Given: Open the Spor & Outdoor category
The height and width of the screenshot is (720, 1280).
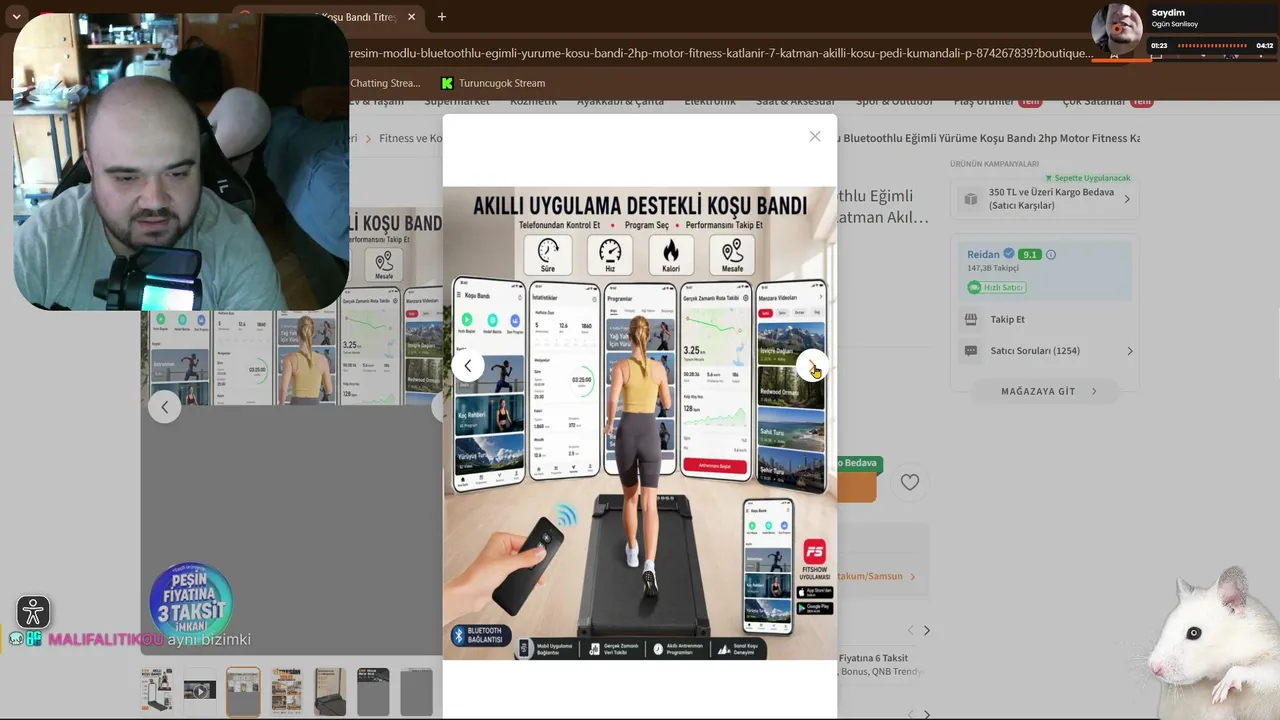Looking at the screenshot, I should (894, 101).
